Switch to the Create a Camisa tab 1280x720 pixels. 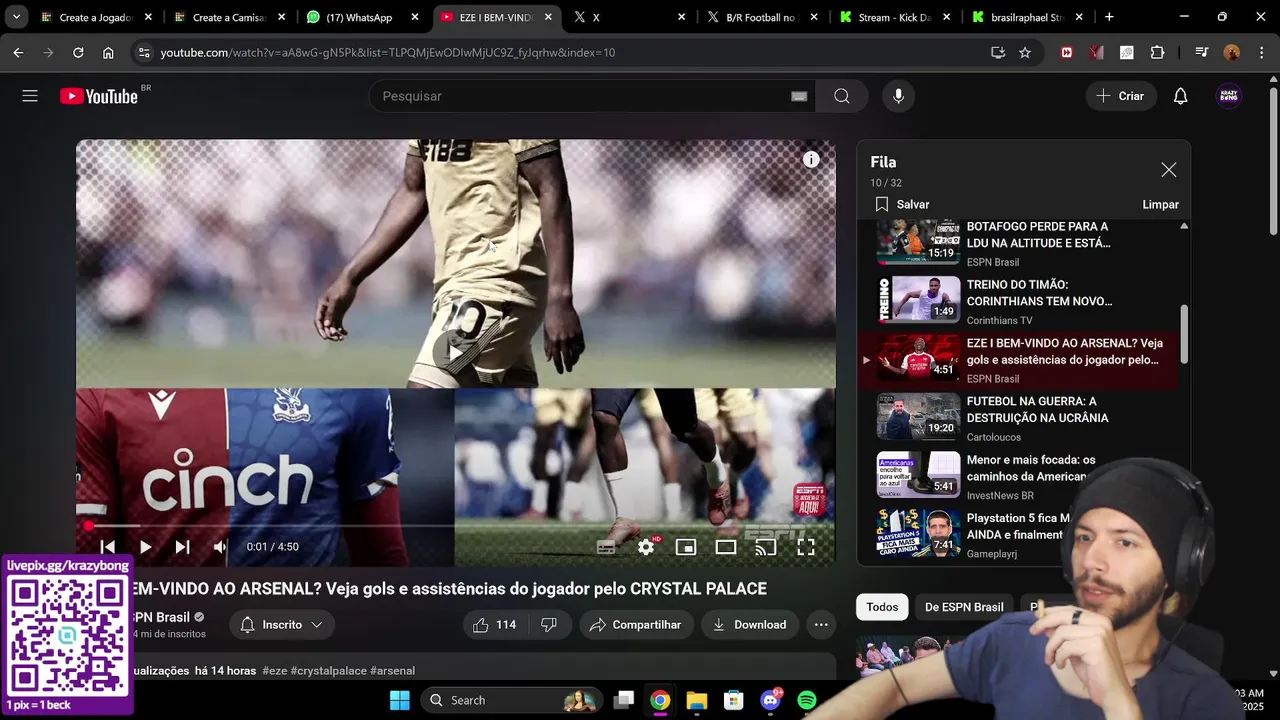tap(229, 17)
